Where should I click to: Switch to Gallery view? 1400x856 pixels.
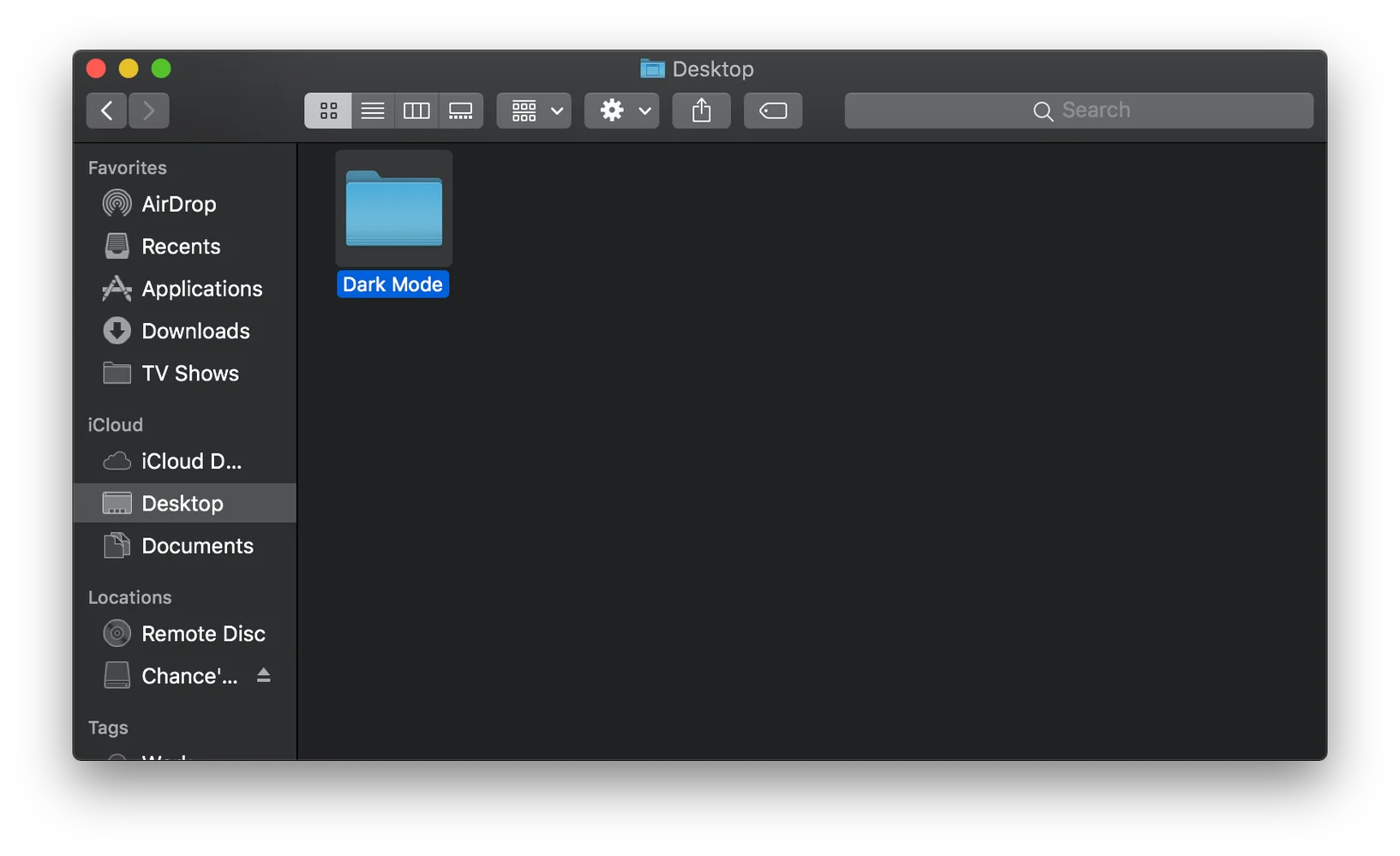tap(461, 111)
